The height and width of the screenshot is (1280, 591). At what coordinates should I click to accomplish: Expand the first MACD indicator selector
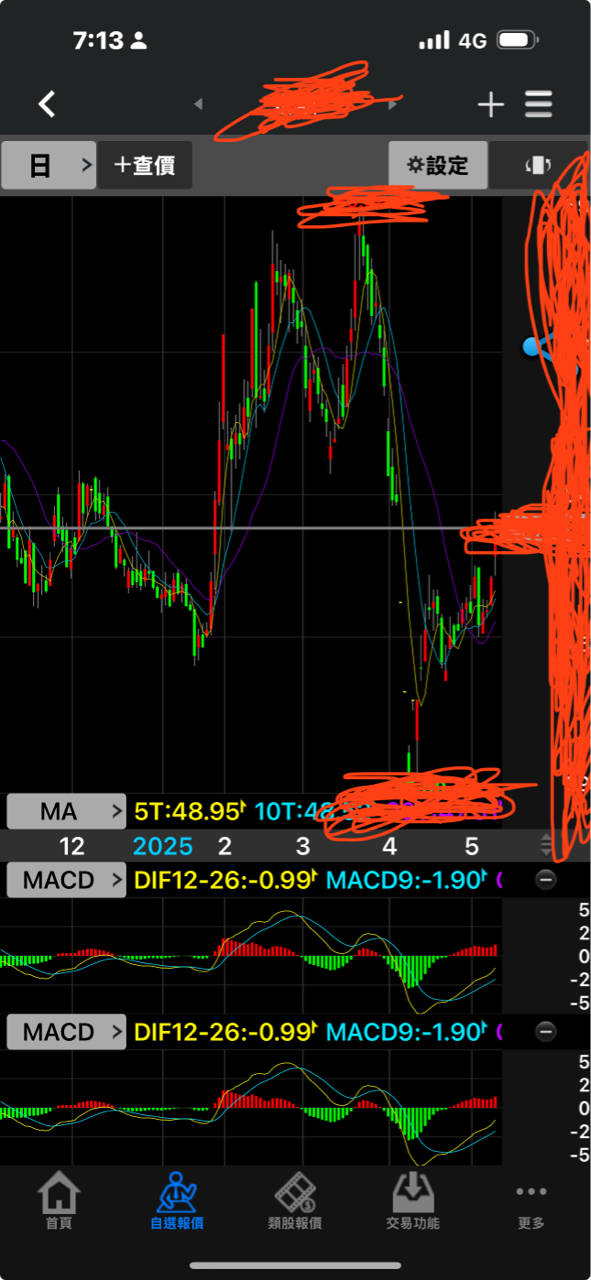coord(67,880)
